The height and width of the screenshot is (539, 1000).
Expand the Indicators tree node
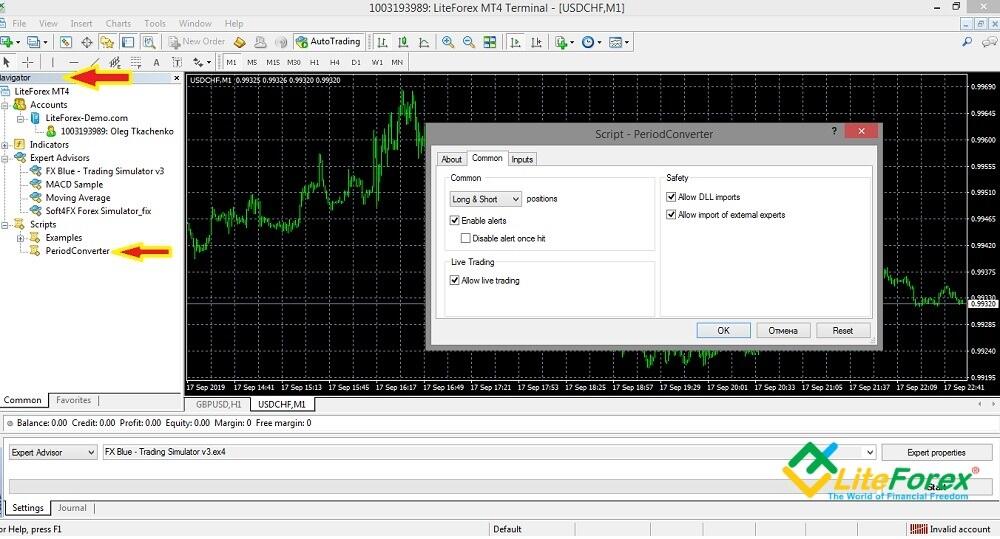click(7, 145)
